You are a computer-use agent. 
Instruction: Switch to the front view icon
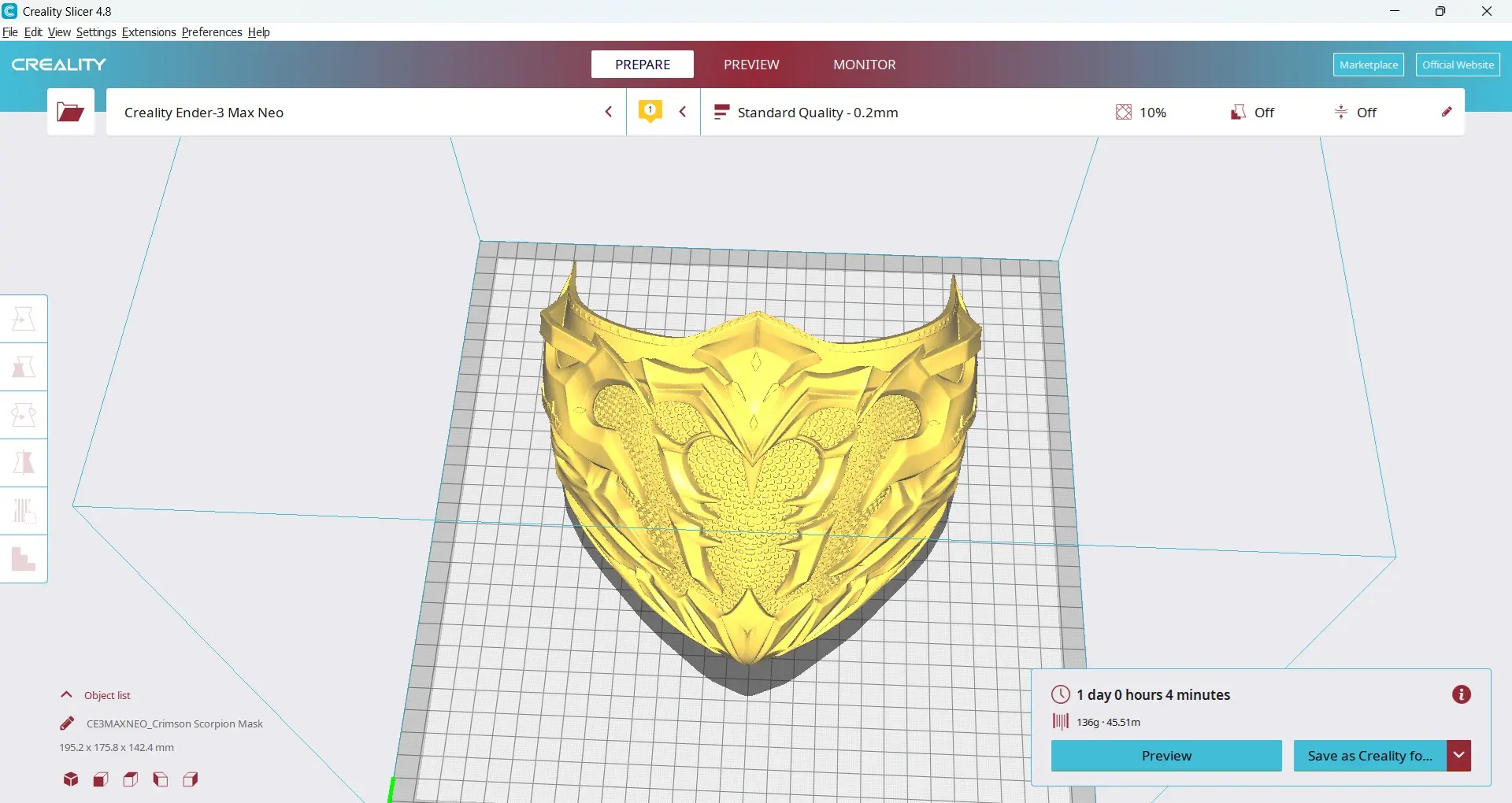(101, 779)
